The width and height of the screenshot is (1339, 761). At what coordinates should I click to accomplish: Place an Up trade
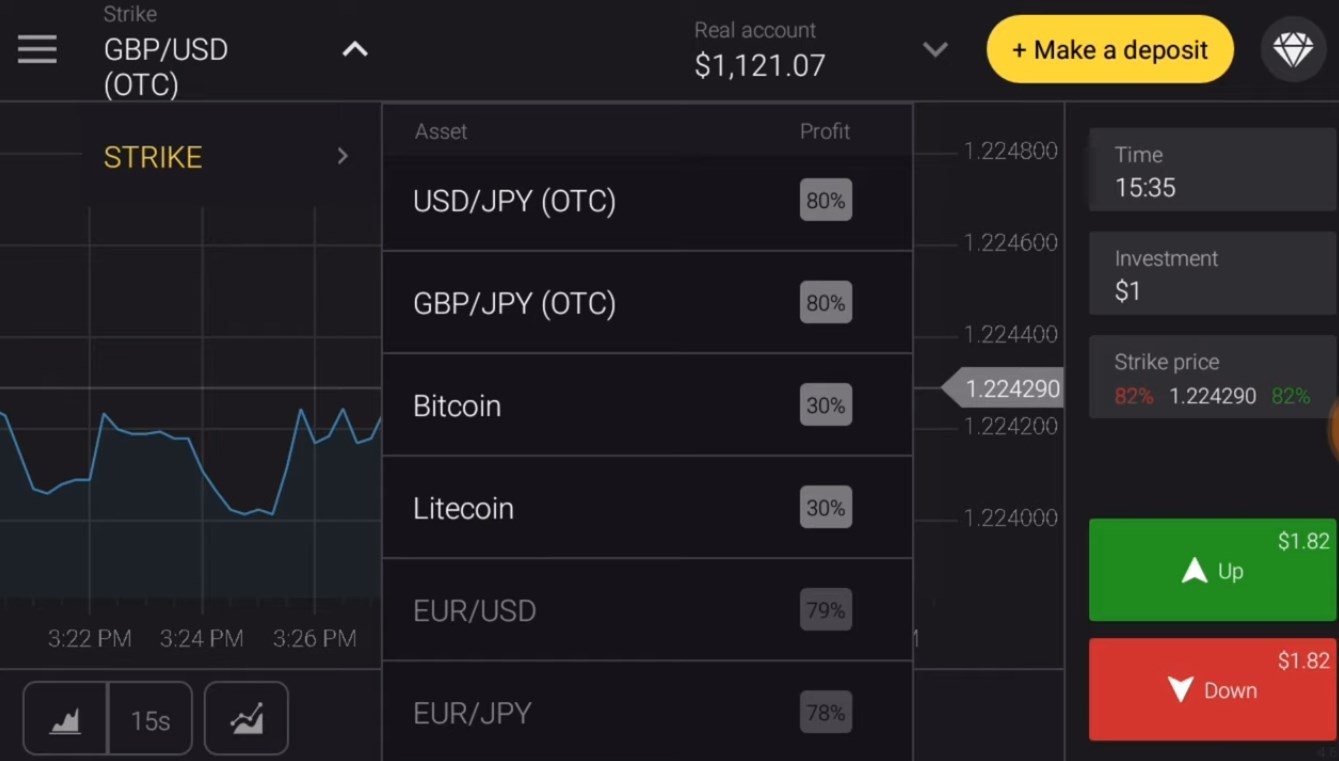click(x=1212, y=570)
